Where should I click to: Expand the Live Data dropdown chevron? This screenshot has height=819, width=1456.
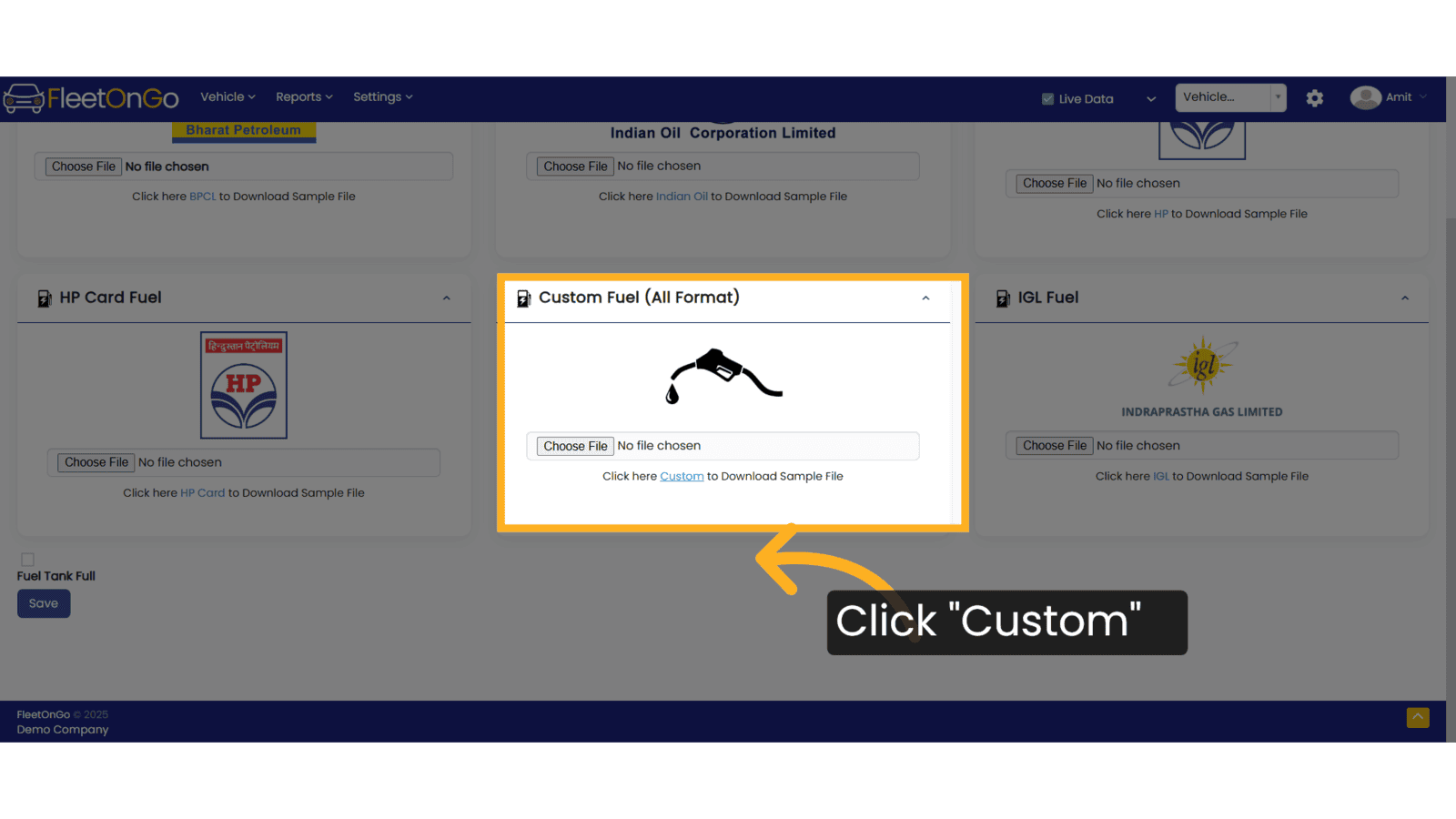coord(1151,99)
